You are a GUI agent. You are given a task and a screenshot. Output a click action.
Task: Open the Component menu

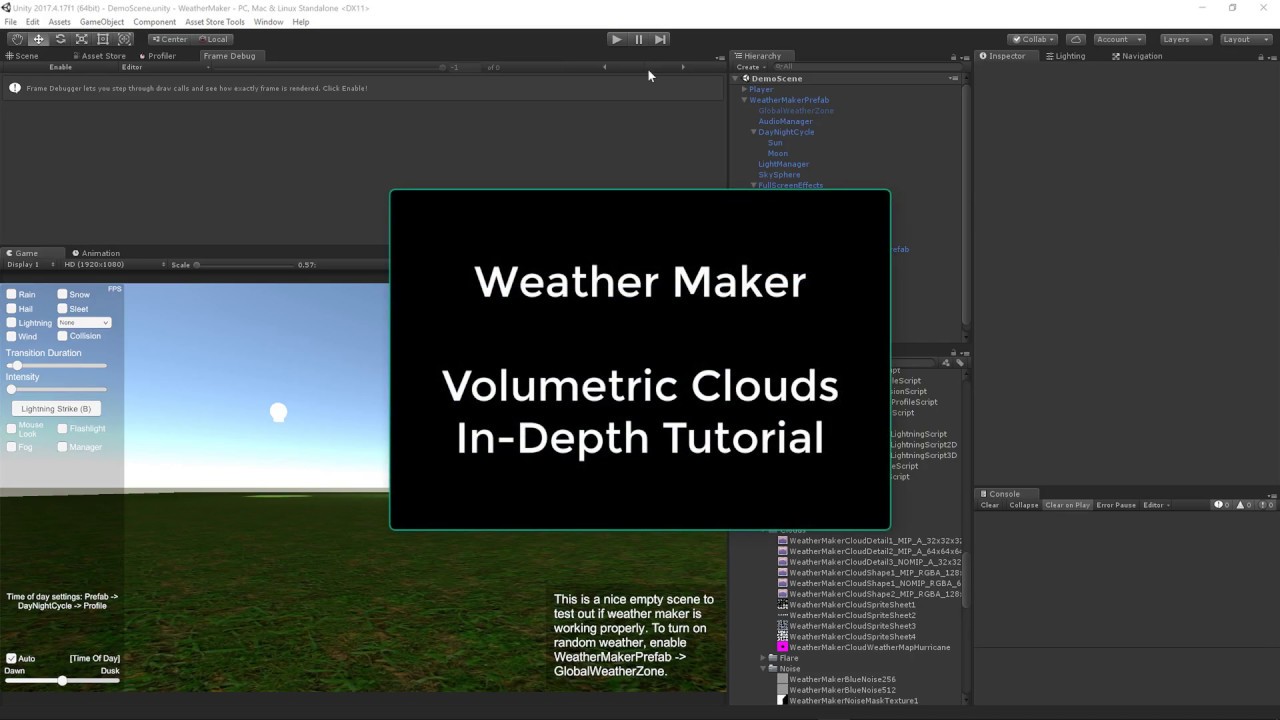point(154,22)
